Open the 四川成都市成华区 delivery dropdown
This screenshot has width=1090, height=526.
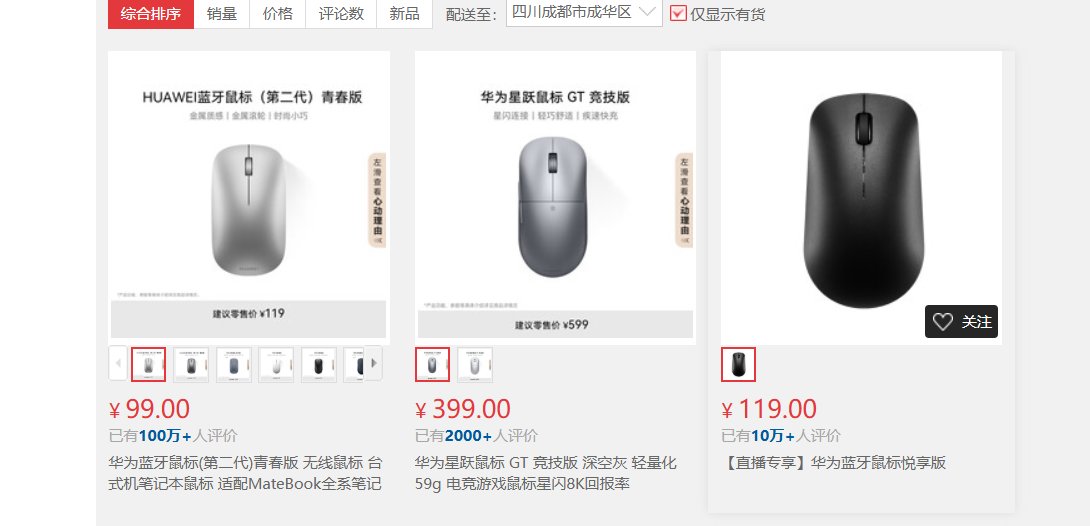click(584, 13)
